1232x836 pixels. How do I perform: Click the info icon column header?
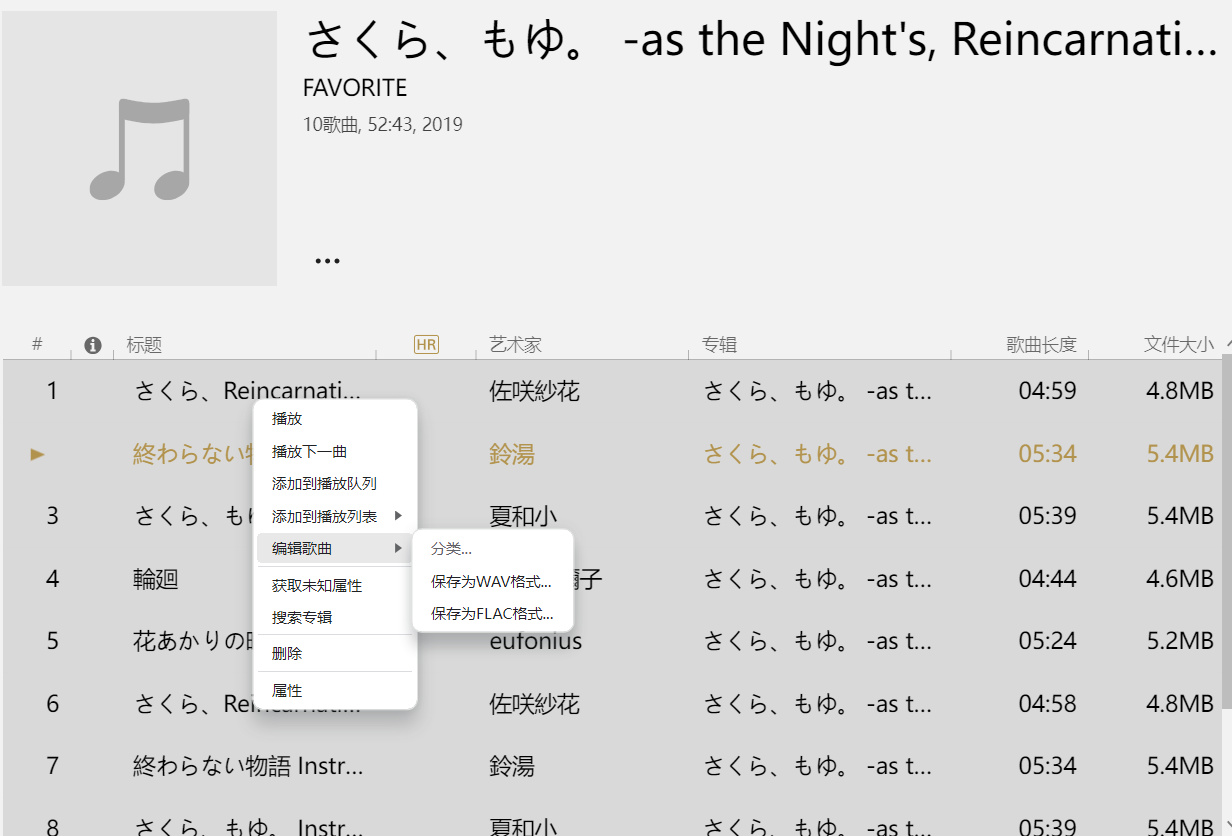93,345
